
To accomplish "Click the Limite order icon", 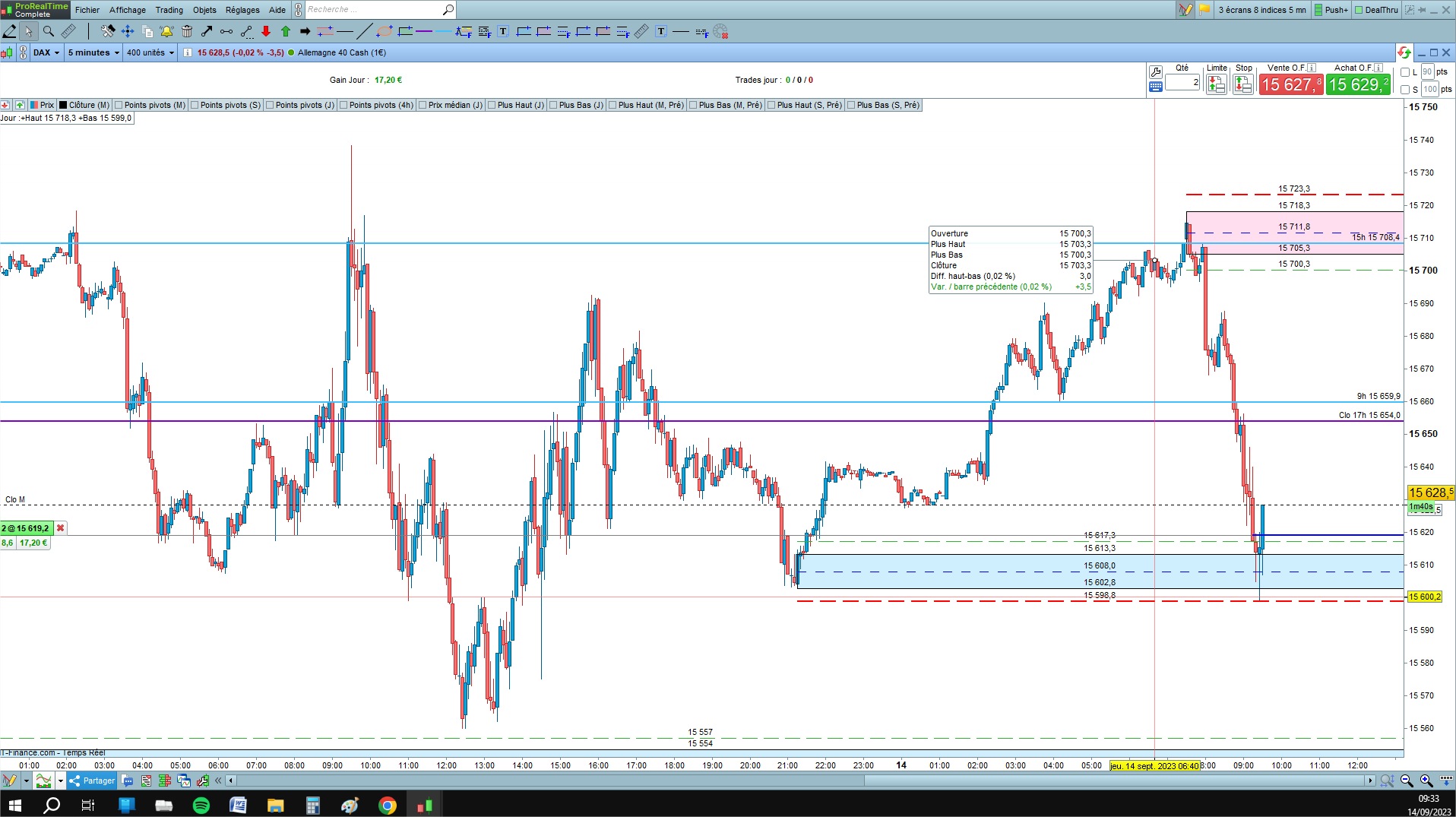I will pos(1216,84).
